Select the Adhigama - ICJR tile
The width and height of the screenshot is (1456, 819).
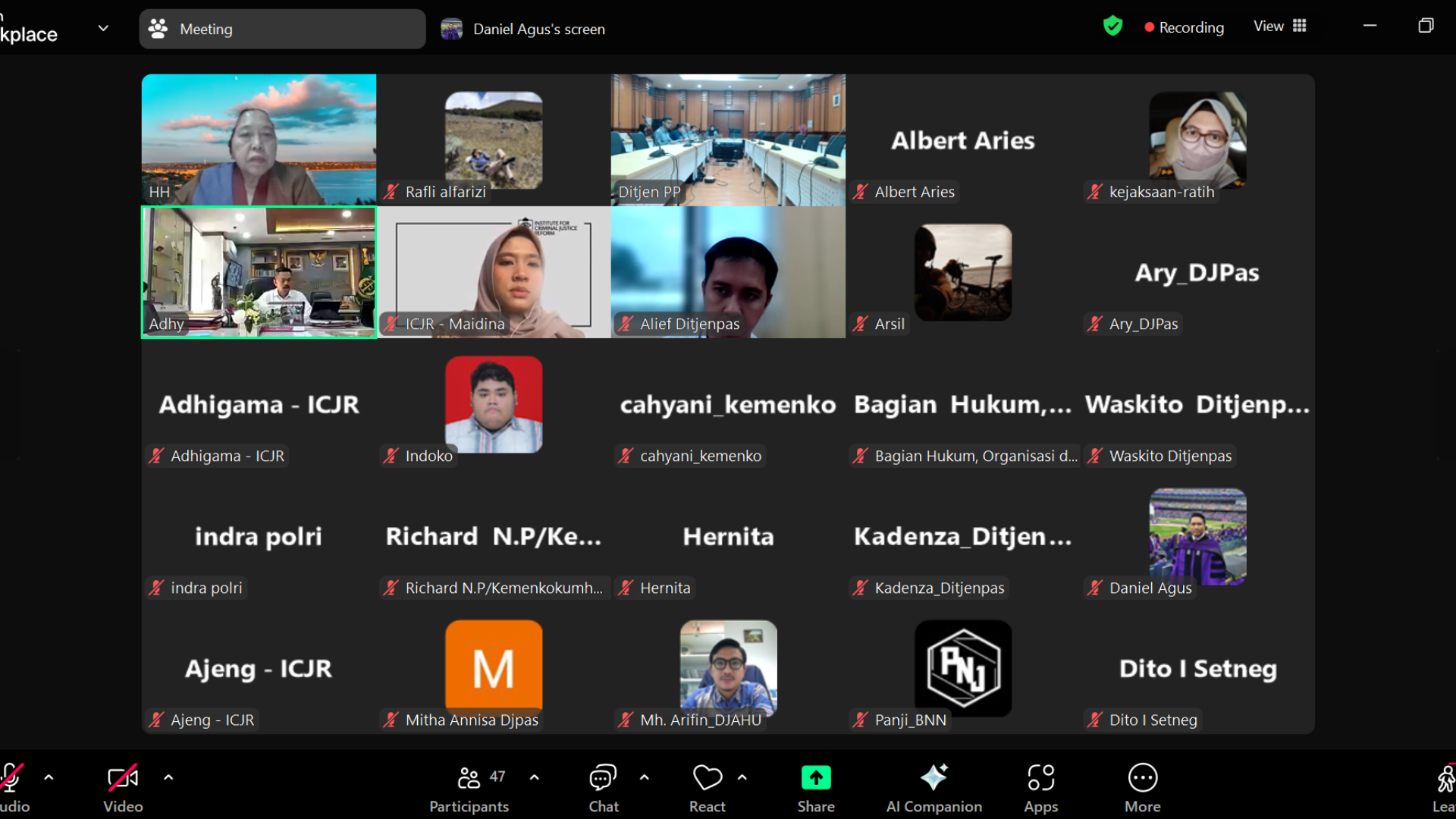pyautogui.click(x=259, y=404)
